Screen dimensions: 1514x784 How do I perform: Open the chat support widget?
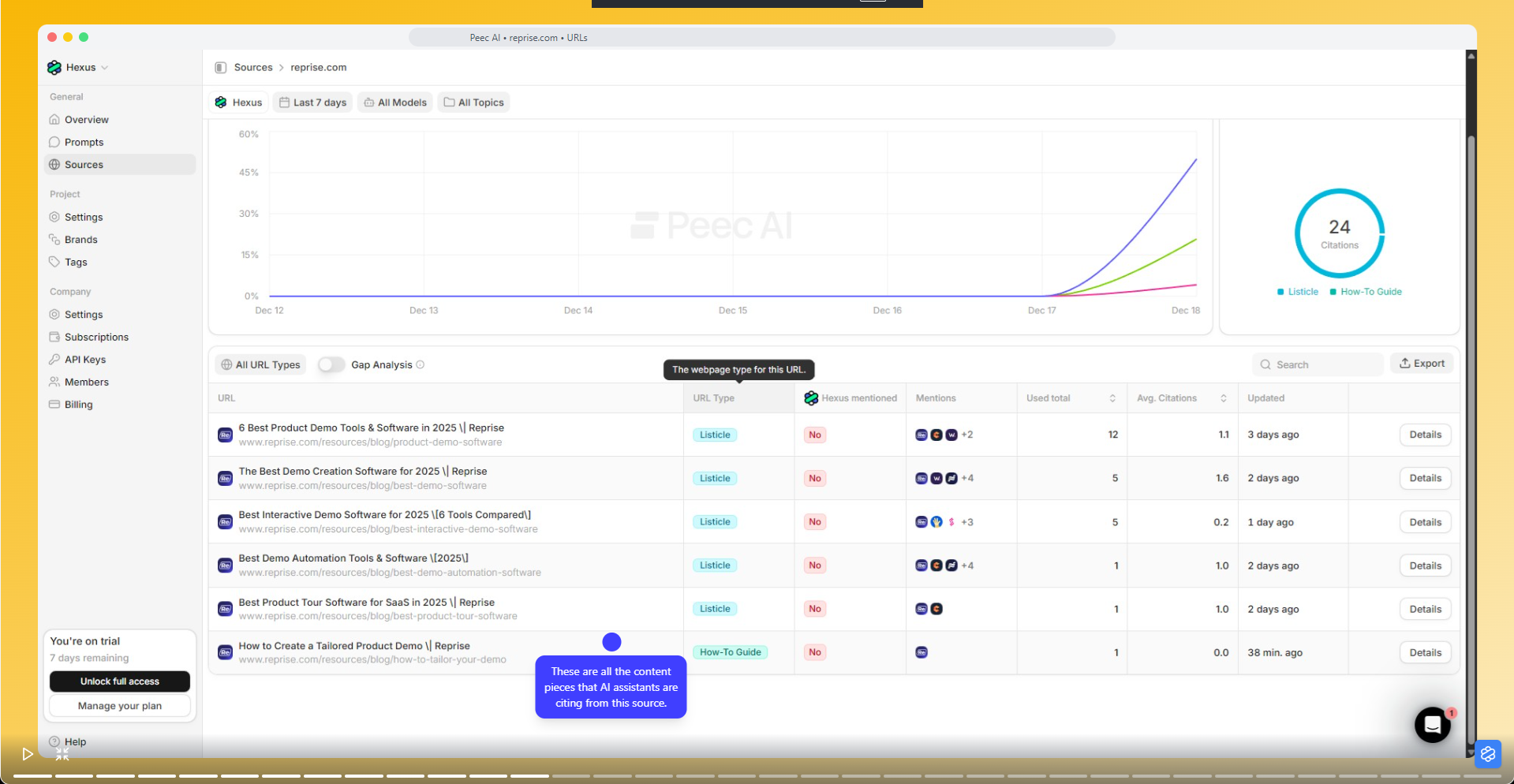point(1433,725)
